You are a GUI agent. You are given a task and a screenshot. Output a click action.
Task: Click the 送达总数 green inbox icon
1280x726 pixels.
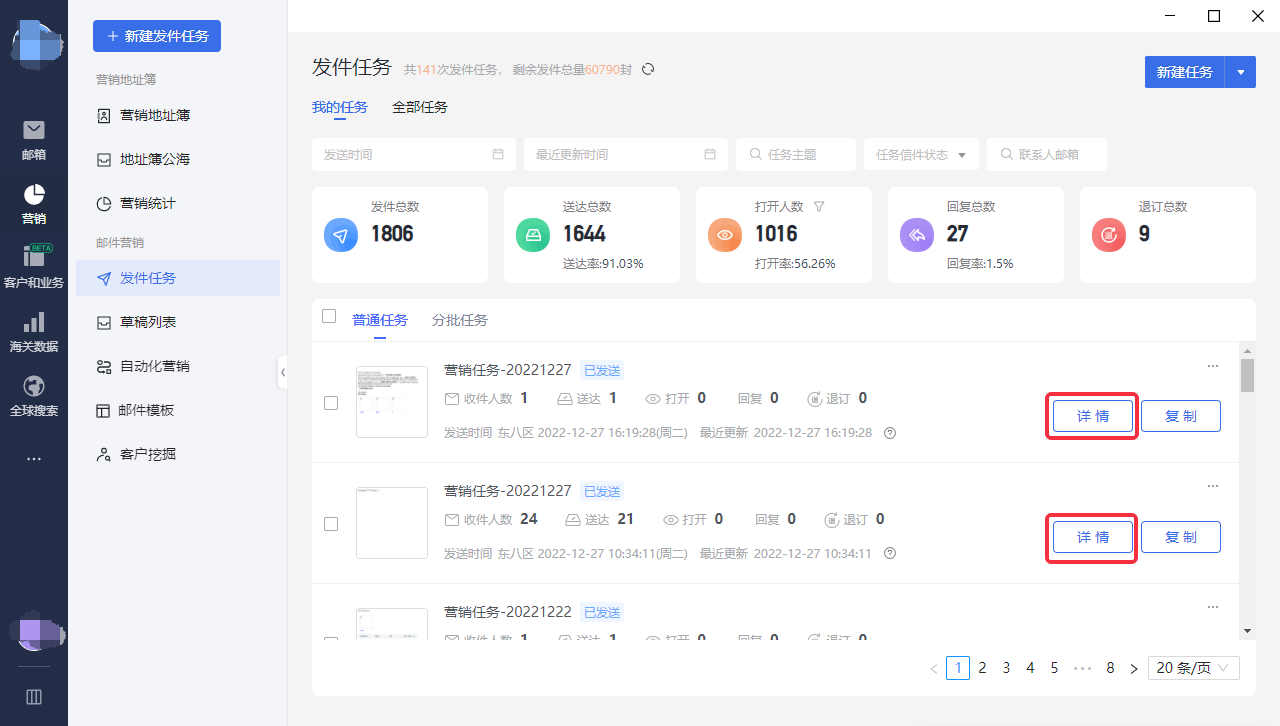click(533, 236)
